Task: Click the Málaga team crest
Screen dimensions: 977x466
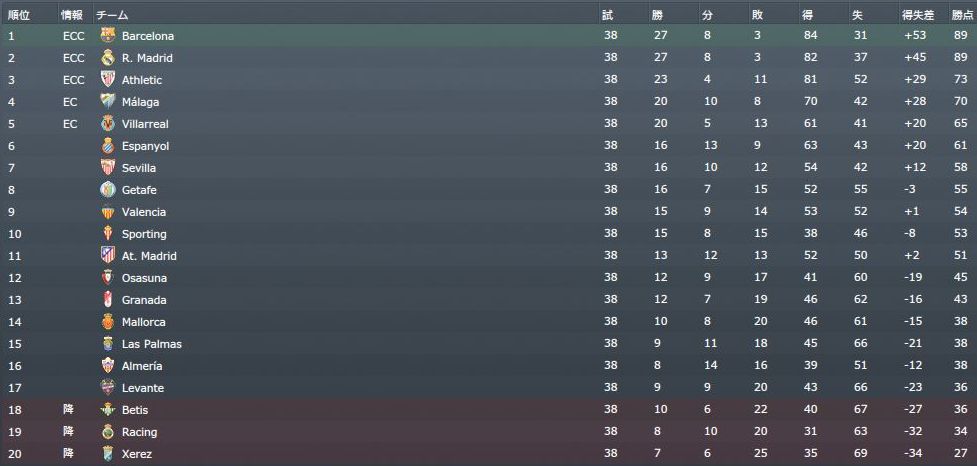Action: coord(108,101)
